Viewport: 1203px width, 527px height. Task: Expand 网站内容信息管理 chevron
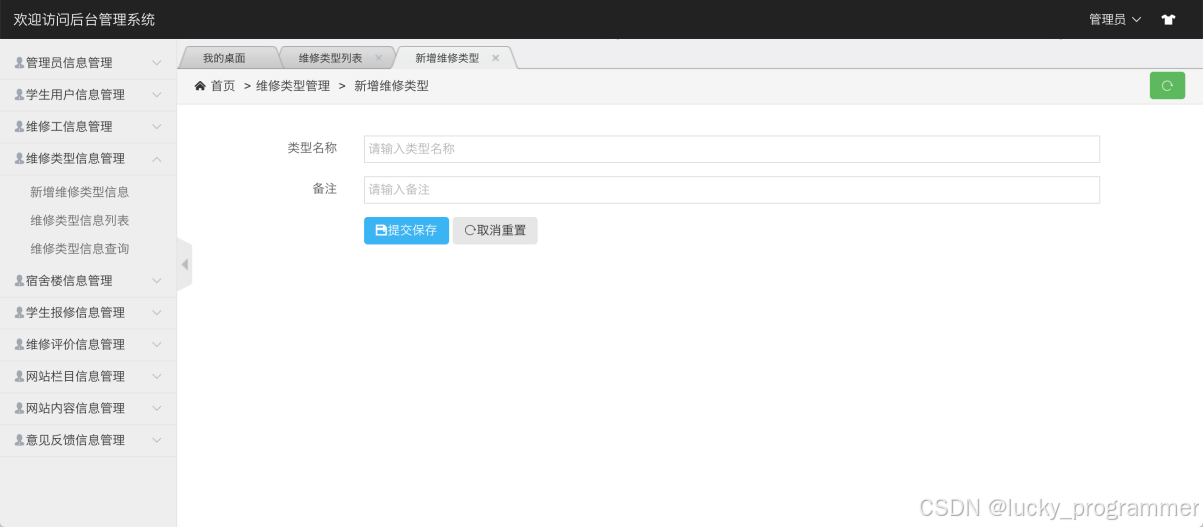pos(157,408)
